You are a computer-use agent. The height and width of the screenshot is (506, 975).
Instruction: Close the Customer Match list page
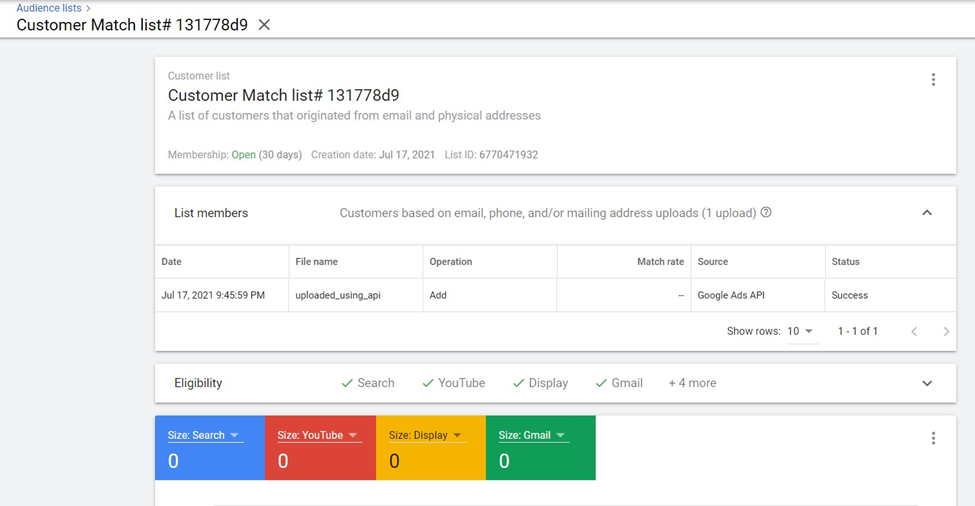pos(264,25)
